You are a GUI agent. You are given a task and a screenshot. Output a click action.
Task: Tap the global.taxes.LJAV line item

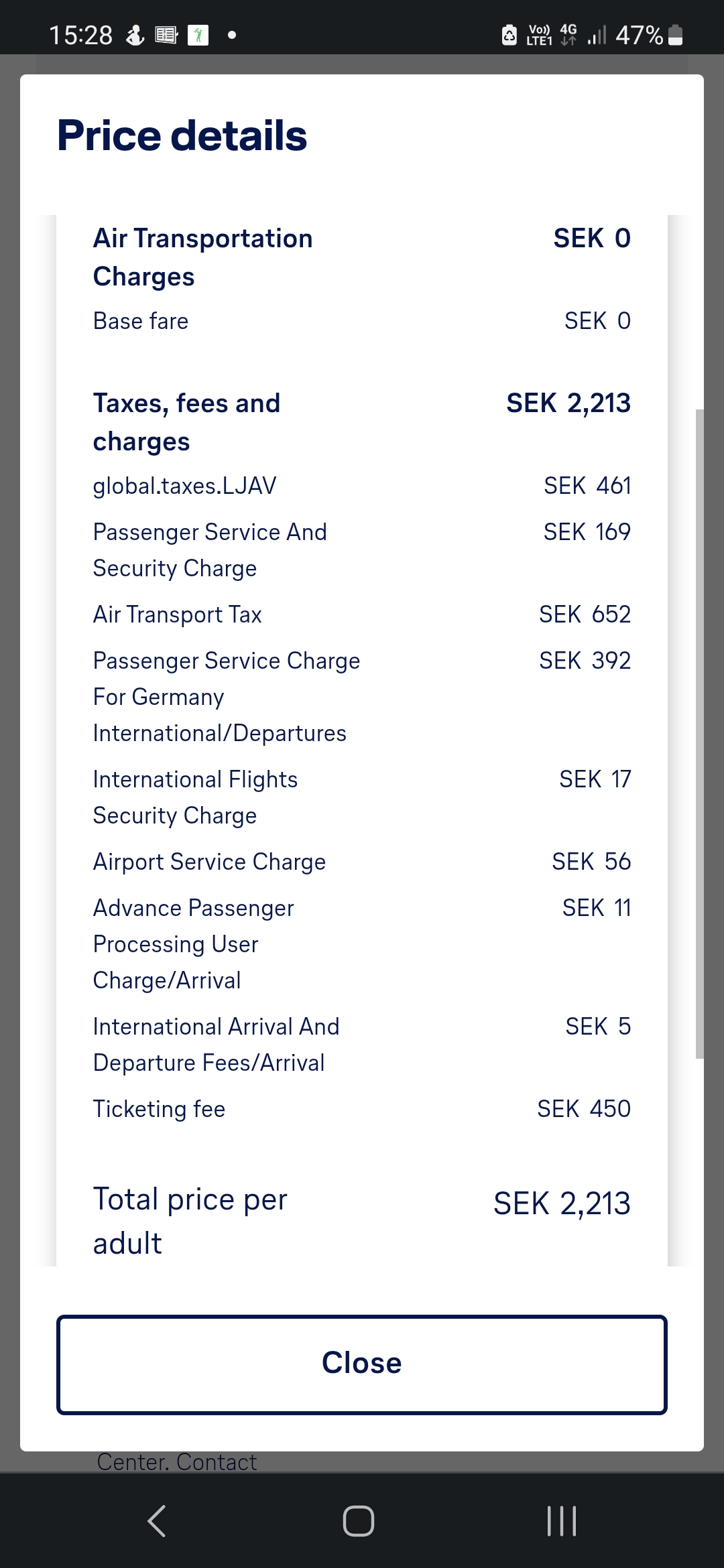tap(361, 486)
